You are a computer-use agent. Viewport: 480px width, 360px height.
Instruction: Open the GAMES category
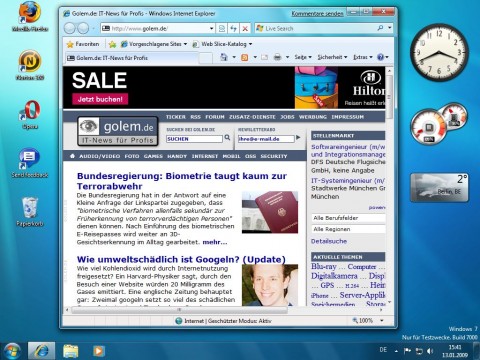153,156
